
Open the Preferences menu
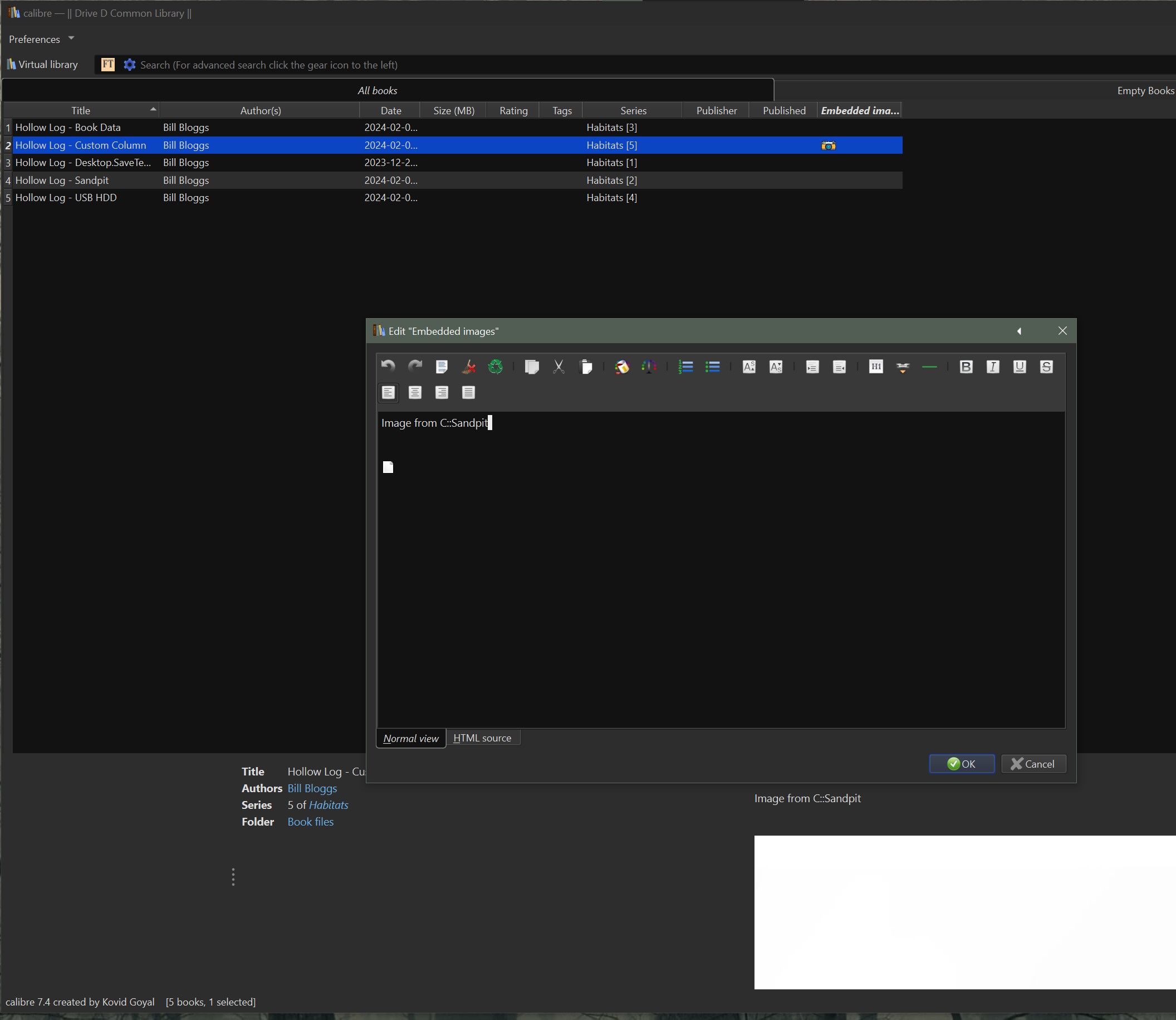coord(34,40)
